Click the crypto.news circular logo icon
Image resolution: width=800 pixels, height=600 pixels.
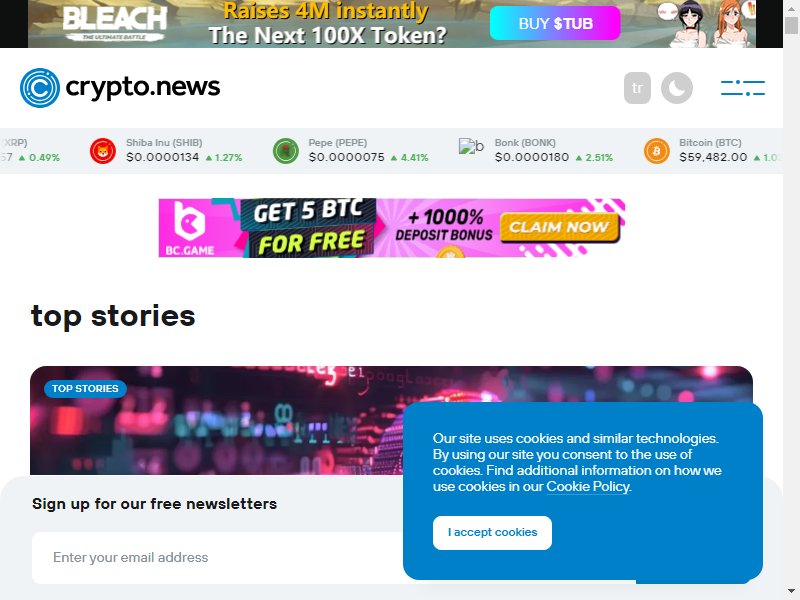(40, 88)
